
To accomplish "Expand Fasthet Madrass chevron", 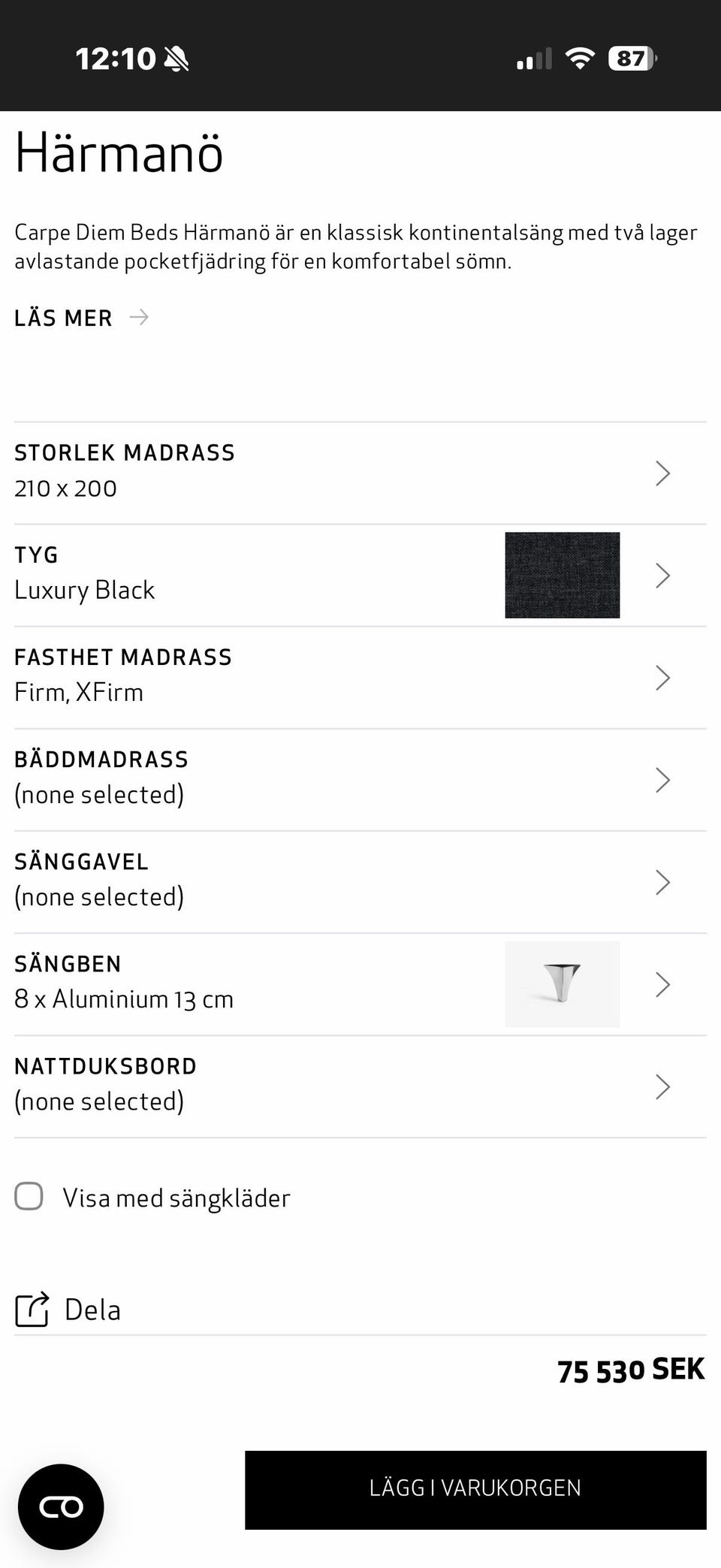I will click(x=662, y=678).
